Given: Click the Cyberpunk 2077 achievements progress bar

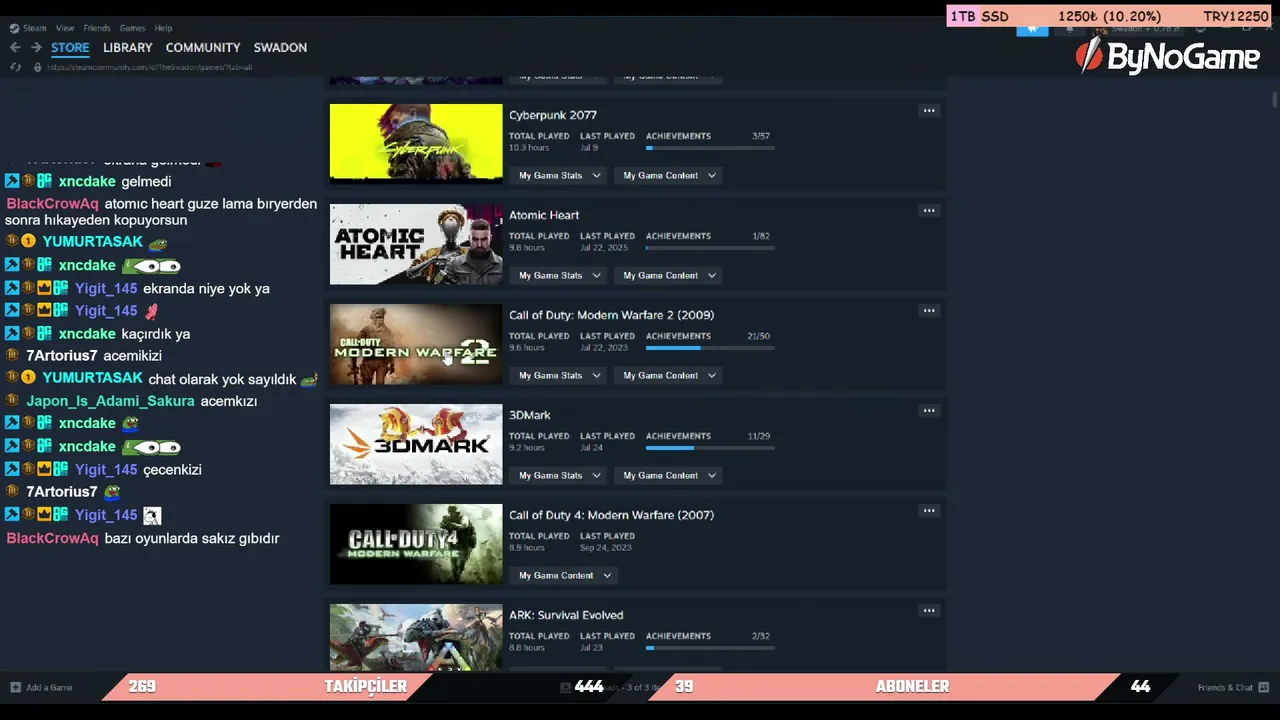Looking at the screenshot, I should [710, 148].
